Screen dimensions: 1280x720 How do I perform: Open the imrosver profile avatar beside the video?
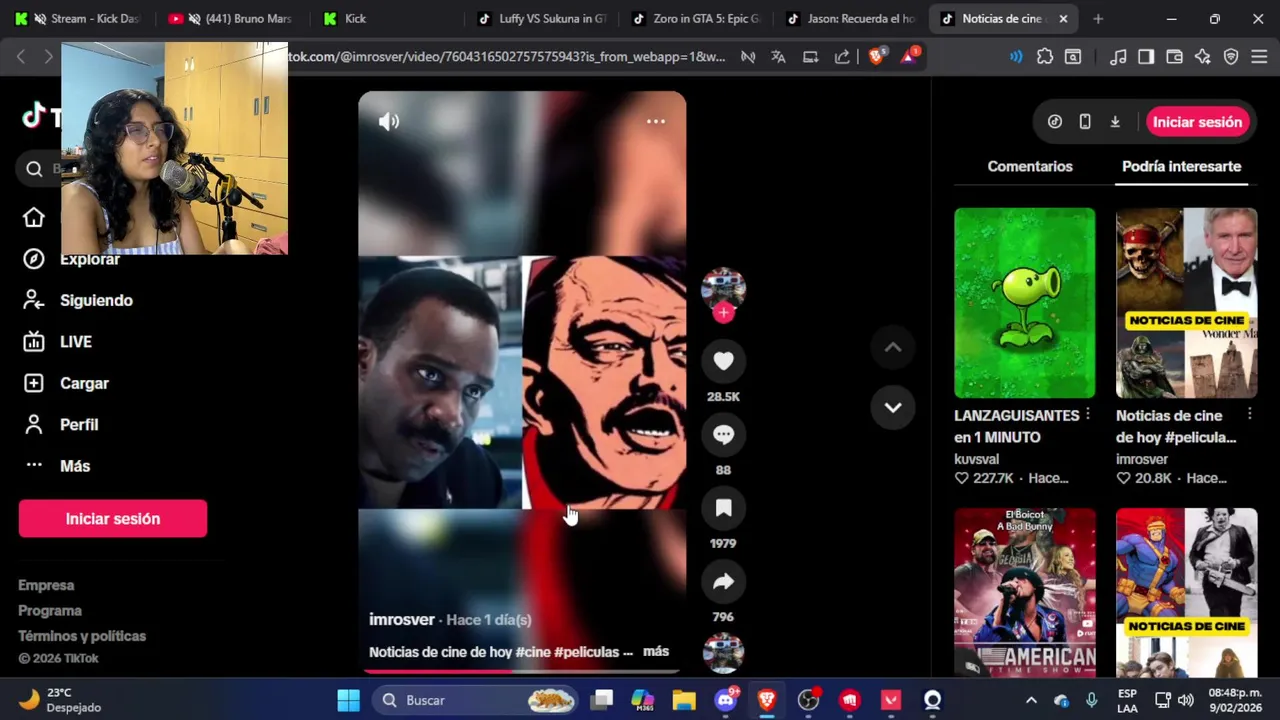click(x=723, y=288)
